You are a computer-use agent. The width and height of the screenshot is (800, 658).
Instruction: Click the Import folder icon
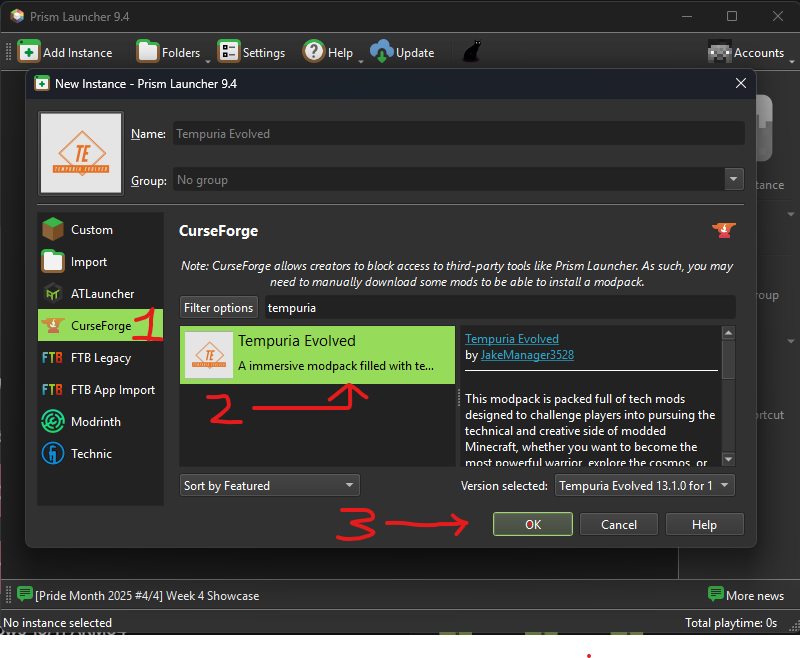(53, 261)
